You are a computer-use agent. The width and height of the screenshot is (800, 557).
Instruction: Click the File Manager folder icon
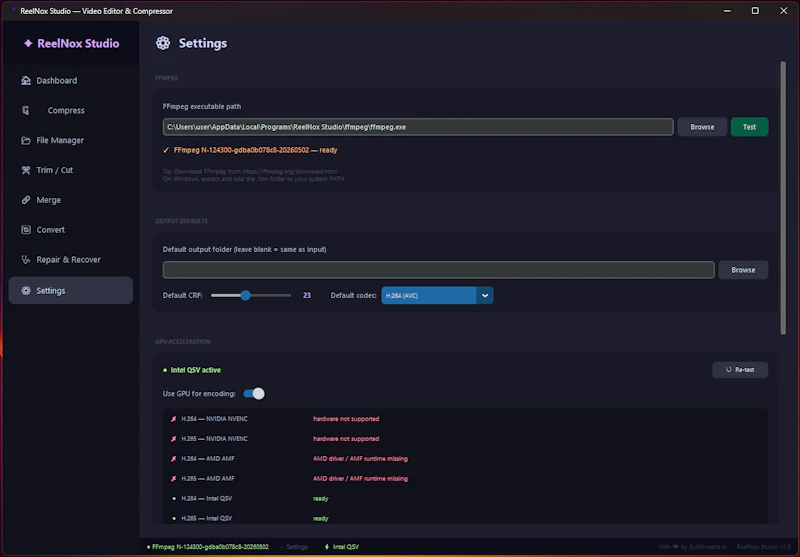(x=26, y=140)
